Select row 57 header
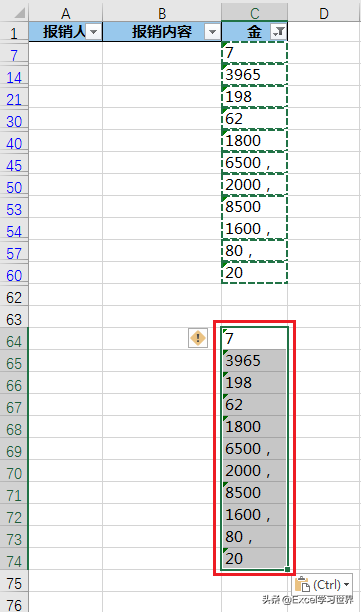The width and height of the screenshot is (361, 612). pyautogui.click(x=14, y=253)
